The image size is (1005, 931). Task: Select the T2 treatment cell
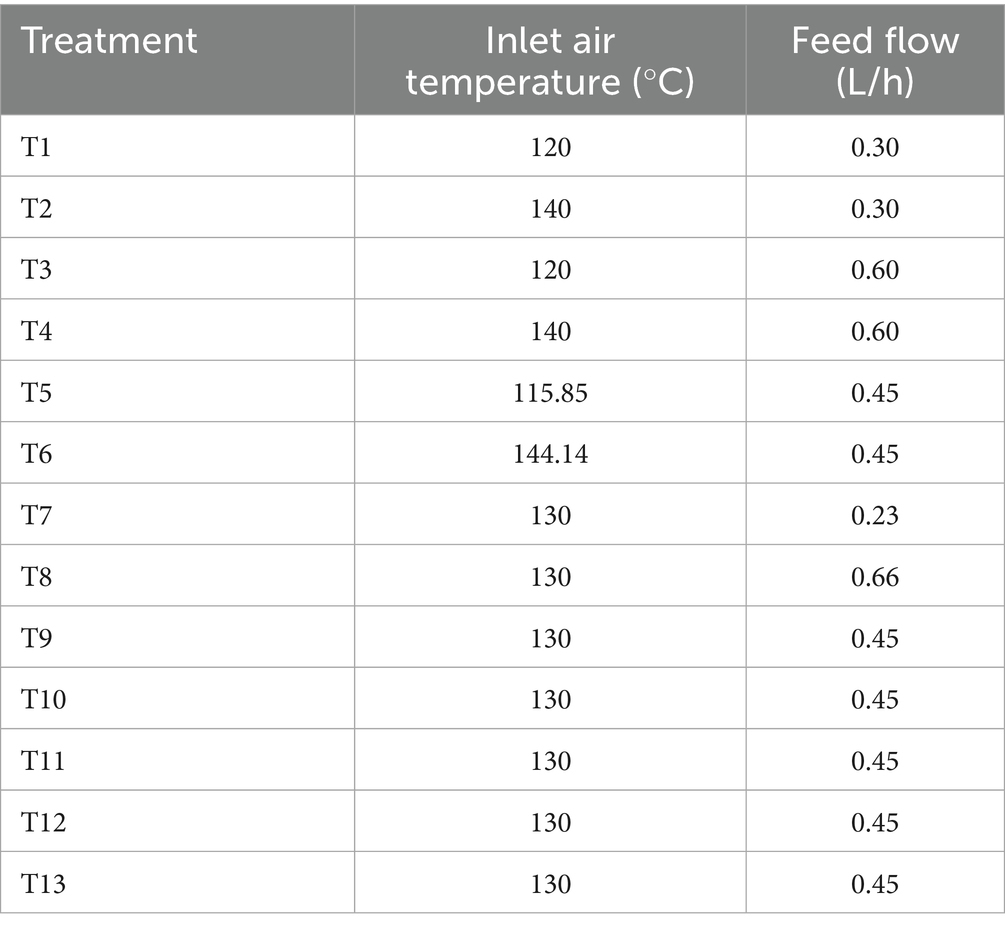tap(35, 209)
